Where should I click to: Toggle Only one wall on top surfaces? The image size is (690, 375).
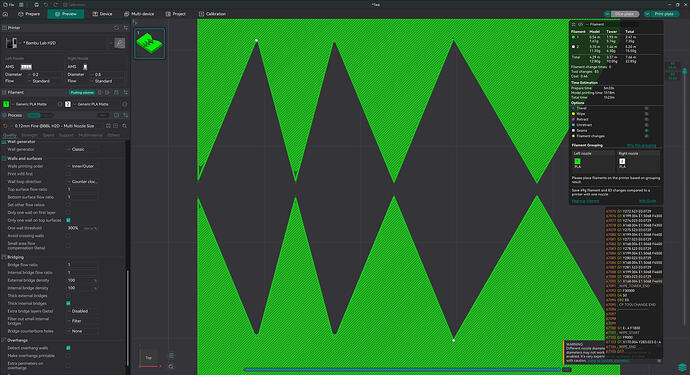68,220
